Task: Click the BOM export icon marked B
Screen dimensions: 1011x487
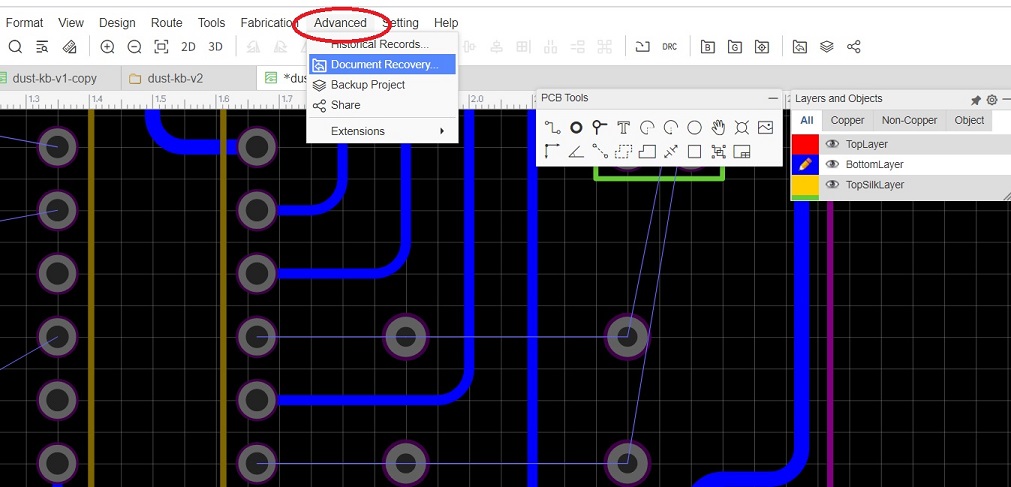Action: pyautogui.click(x=707, y=46)
